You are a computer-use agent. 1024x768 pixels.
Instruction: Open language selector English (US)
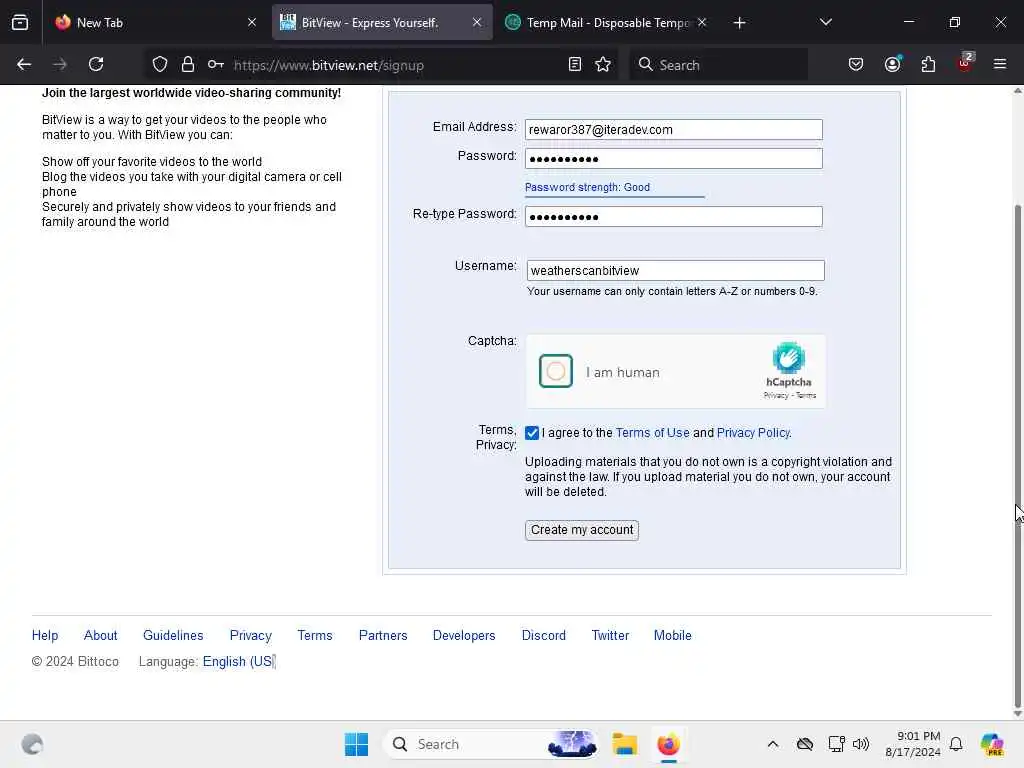(x=239, y=662)
